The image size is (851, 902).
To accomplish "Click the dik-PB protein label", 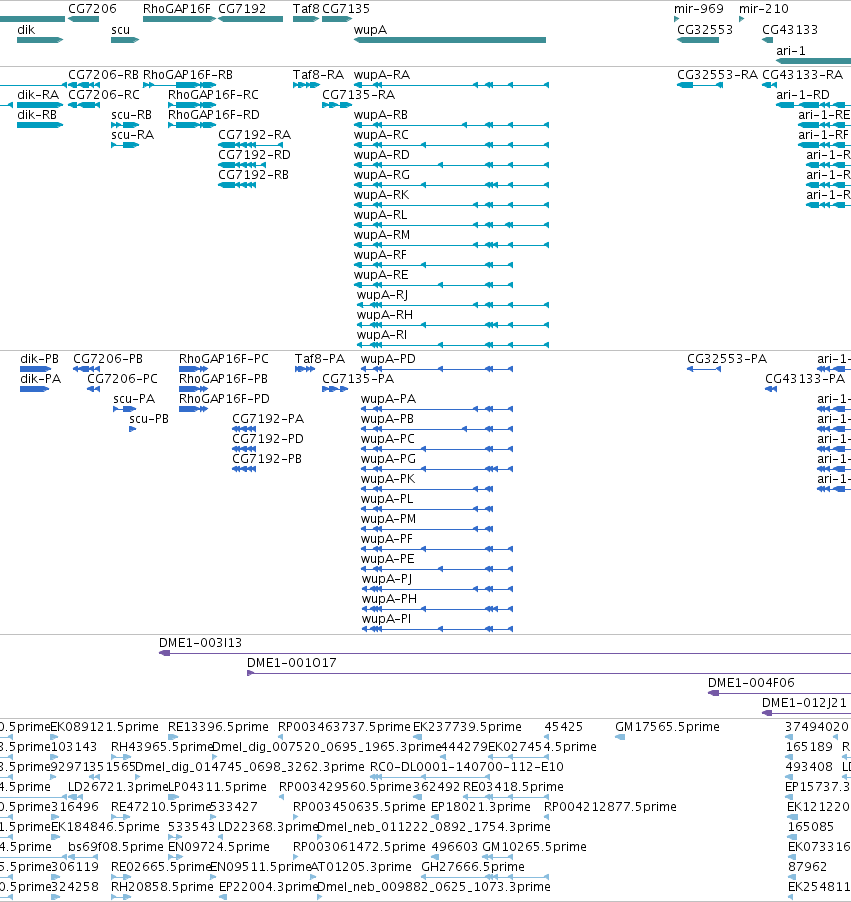I will click(39, 359).
